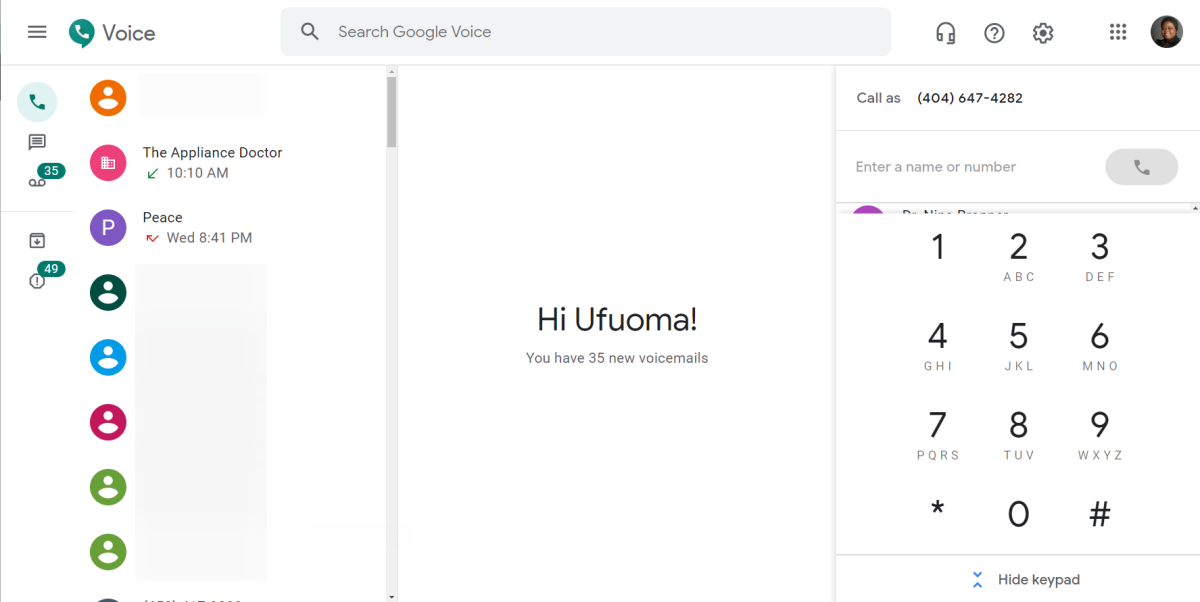Click the 10:10 AM incoming call time

tap(198, 173)
